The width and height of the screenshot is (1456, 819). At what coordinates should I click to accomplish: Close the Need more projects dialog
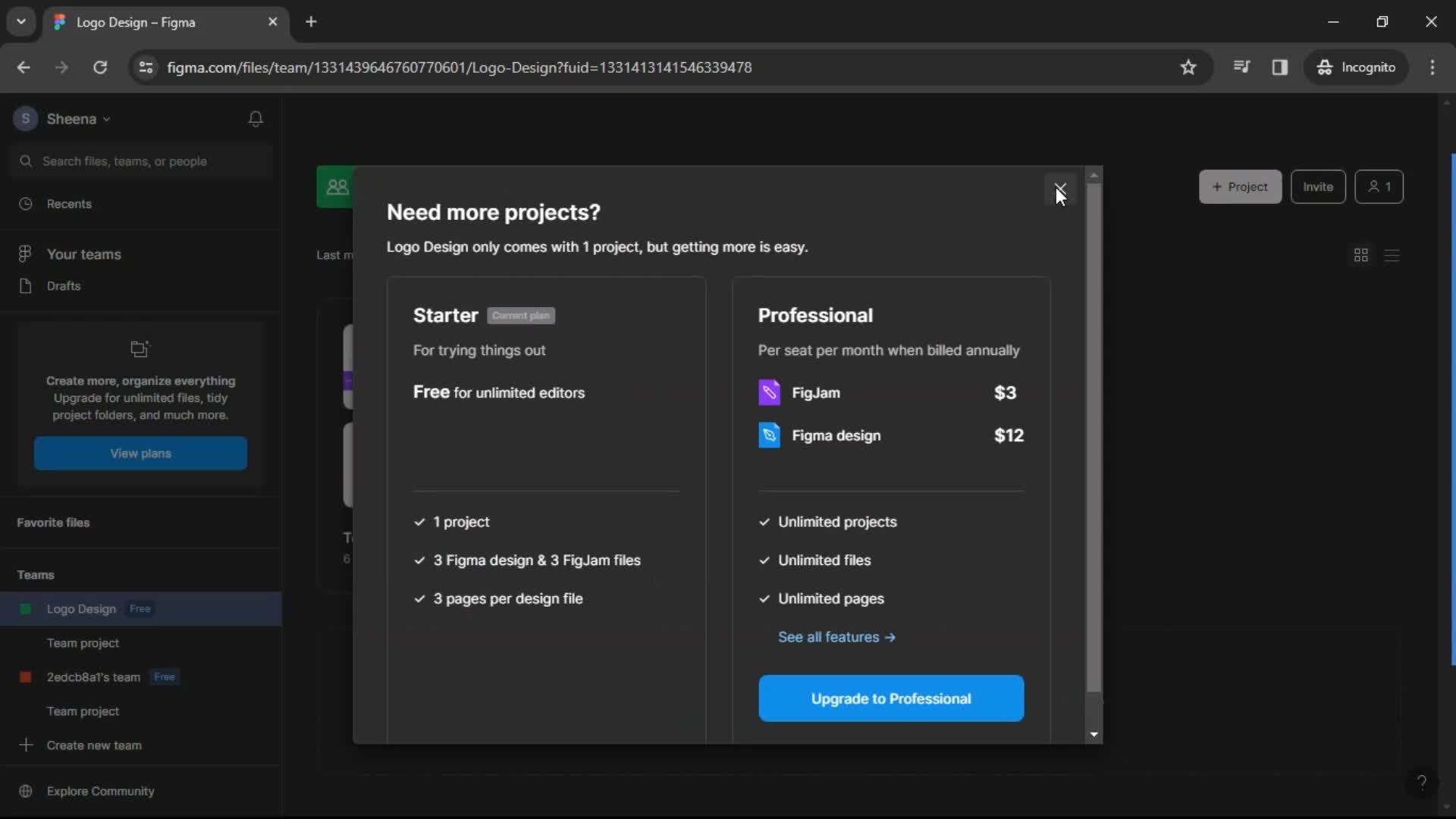click(1060, 189)
